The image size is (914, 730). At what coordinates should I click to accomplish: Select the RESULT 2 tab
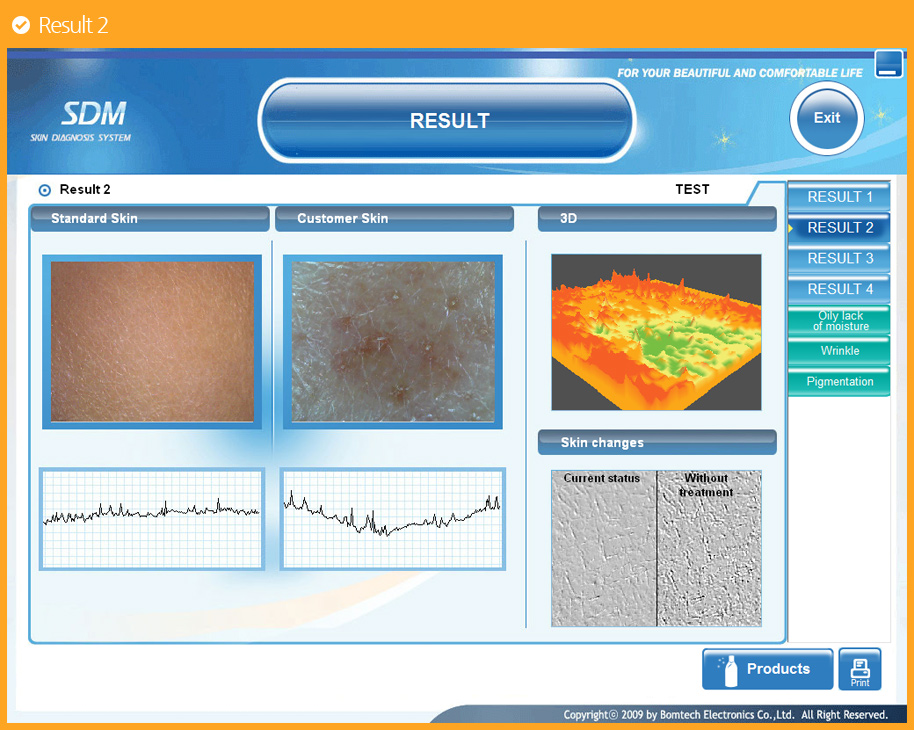(x=839, y=228)
